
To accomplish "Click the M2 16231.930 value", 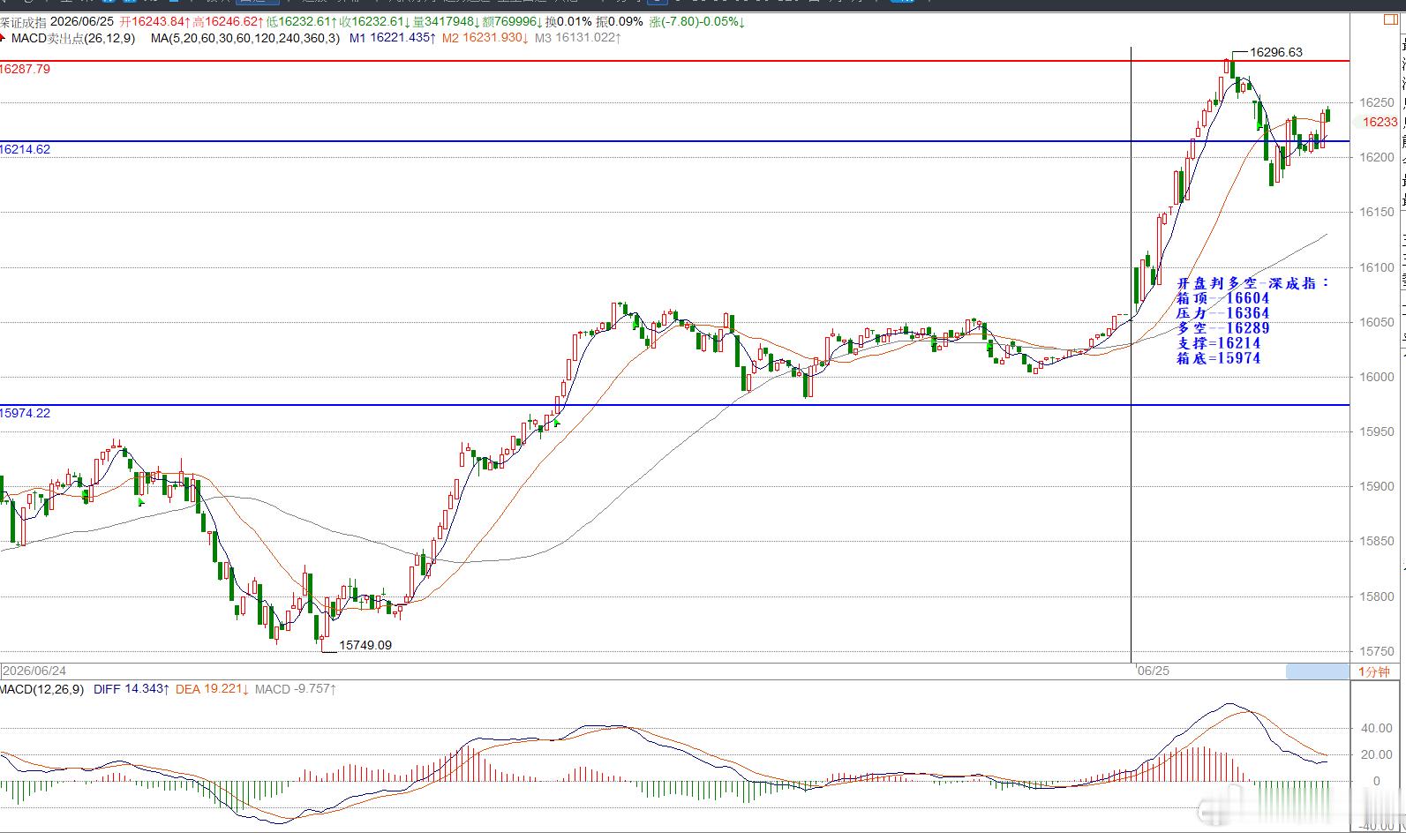I will [485, 38].
